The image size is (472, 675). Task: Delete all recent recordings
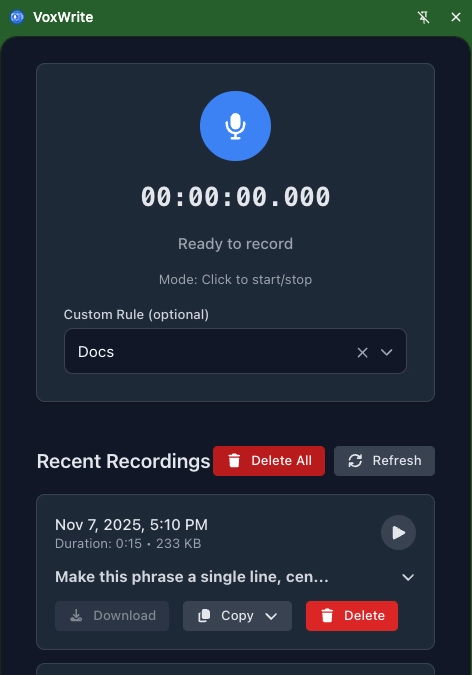coord(269,461)
